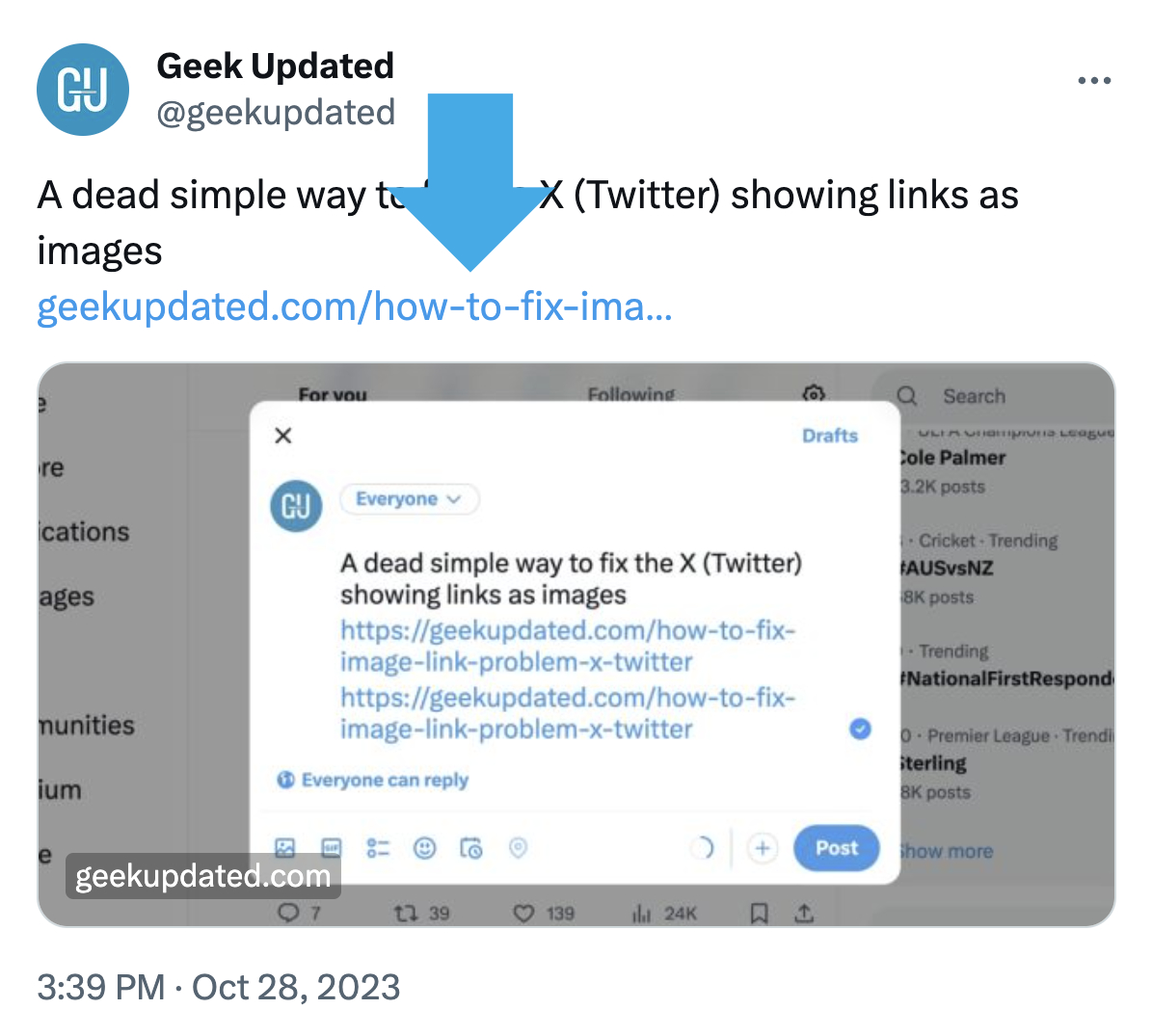1152x1036 pixels.
Task: Open the geekupdated.com how-to-fix link
Action: tap(354, 307)
